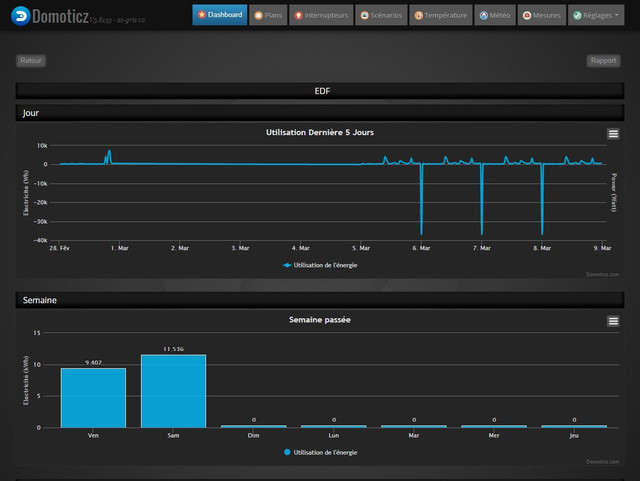Click the Dim bar in weekly chart
The height and width of the screenshot is (481, 640).
click(253, 426)
